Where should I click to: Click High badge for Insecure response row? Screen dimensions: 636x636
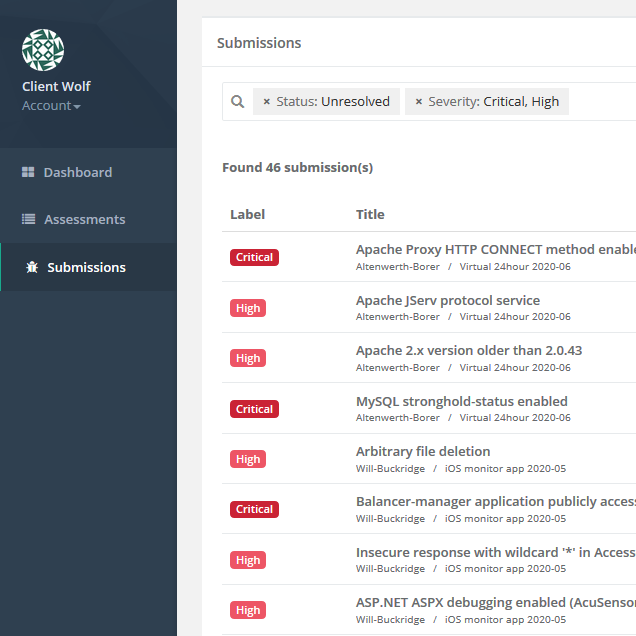coord(248,560)
